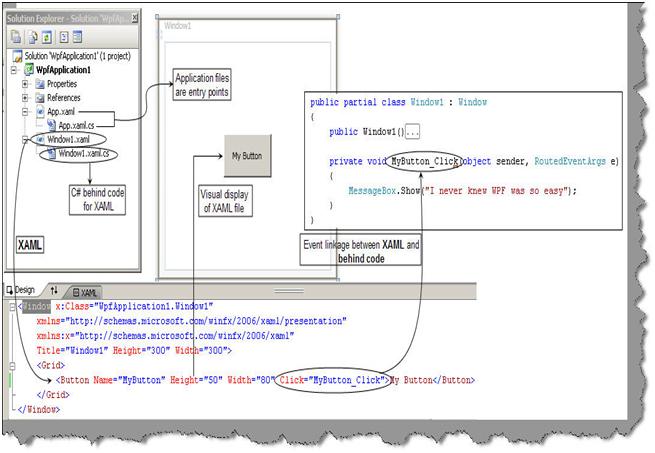655x453 pixels.
Task: Click the Refresh icon in Solution Explorer
Action: click(47, 37)
